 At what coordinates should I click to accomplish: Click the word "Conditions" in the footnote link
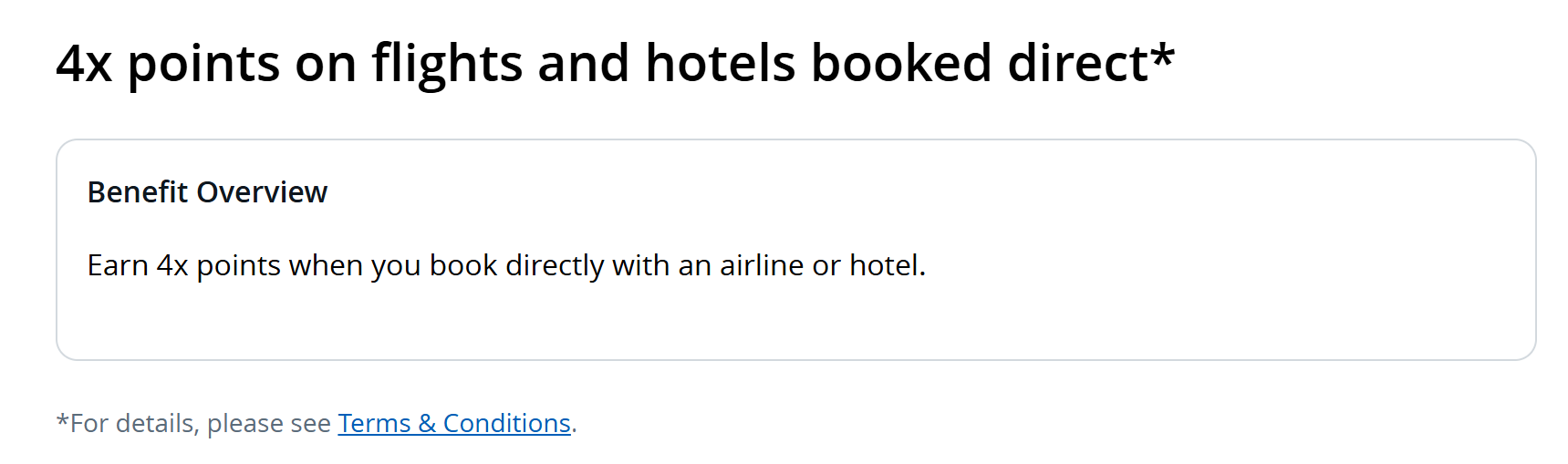(506, 423)
